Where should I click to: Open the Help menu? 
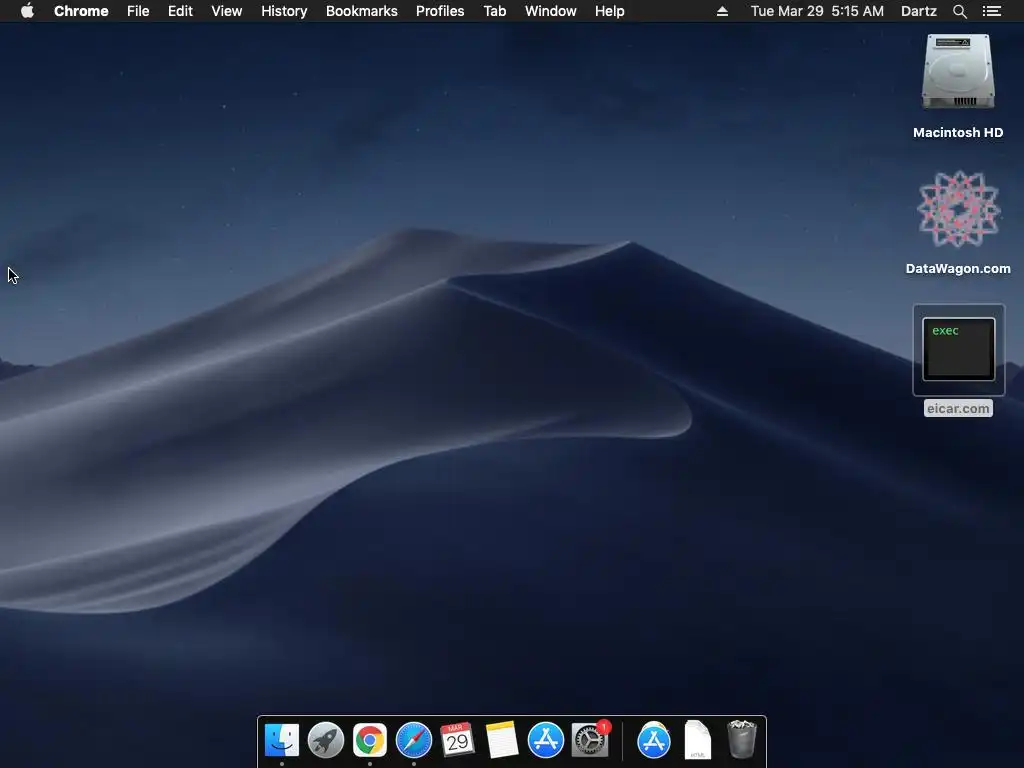(609, 11)
